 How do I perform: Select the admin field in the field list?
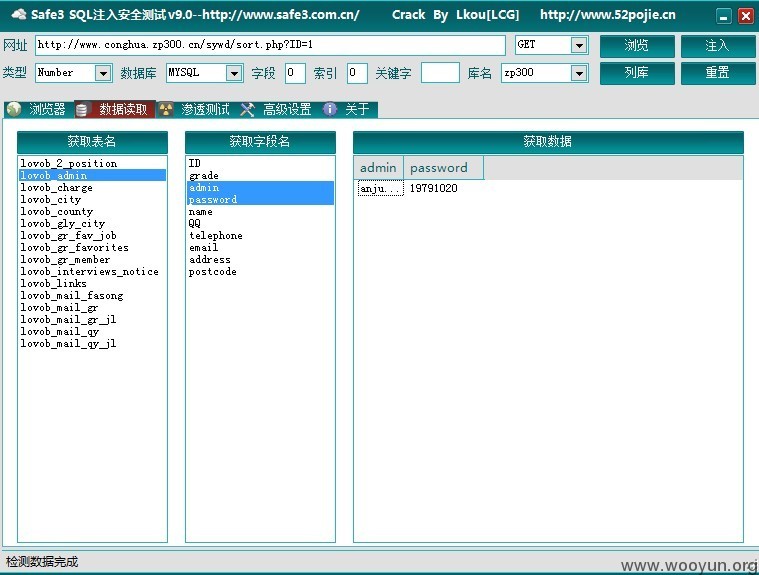pyautogui.click(x=260, y=187)
